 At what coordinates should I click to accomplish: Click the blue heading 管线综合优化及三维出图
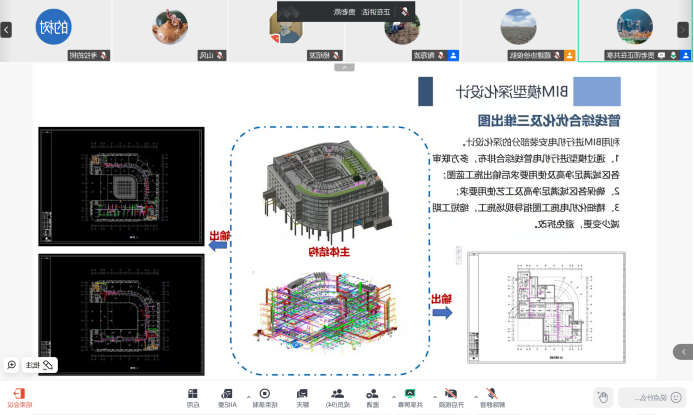tap(549, 120)
